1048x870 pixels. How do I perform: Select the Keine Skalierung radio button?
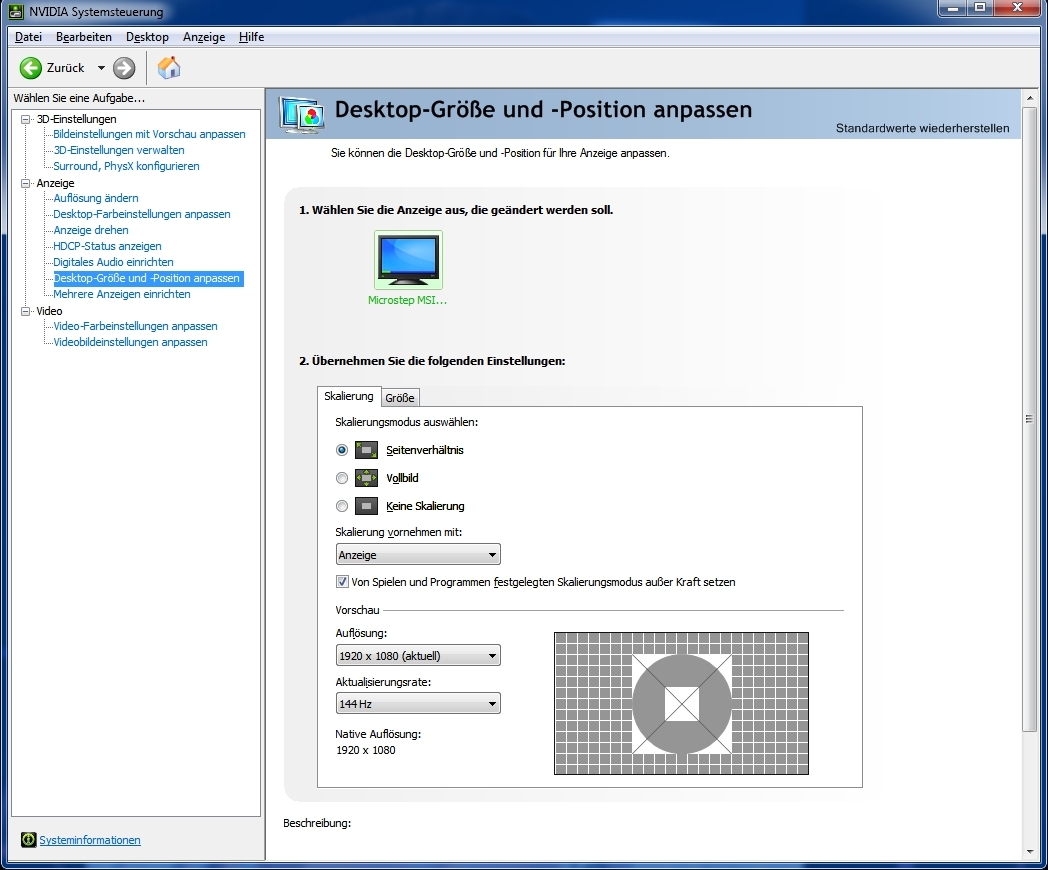click(342, 506)
